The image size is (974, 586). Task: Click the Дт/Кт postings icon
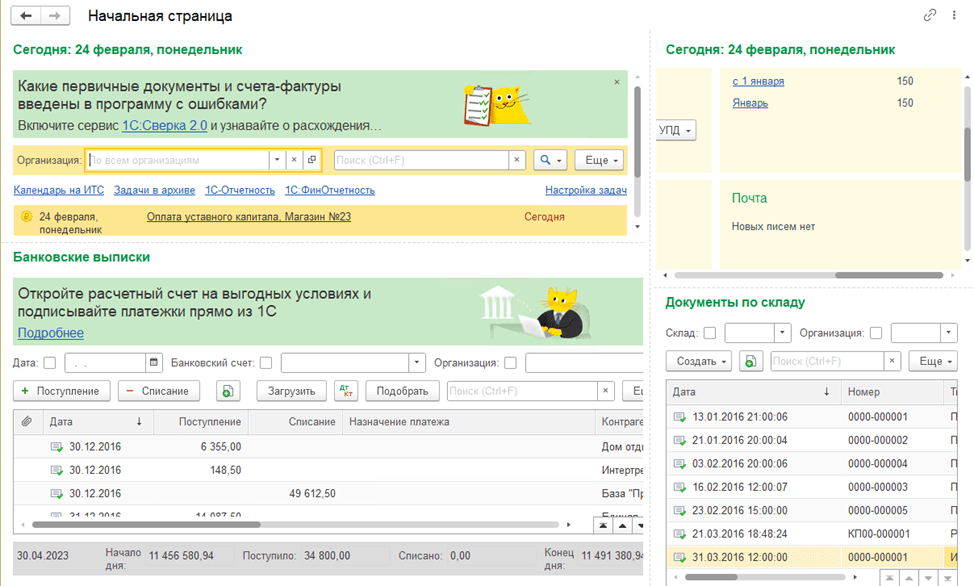point(346,391)
